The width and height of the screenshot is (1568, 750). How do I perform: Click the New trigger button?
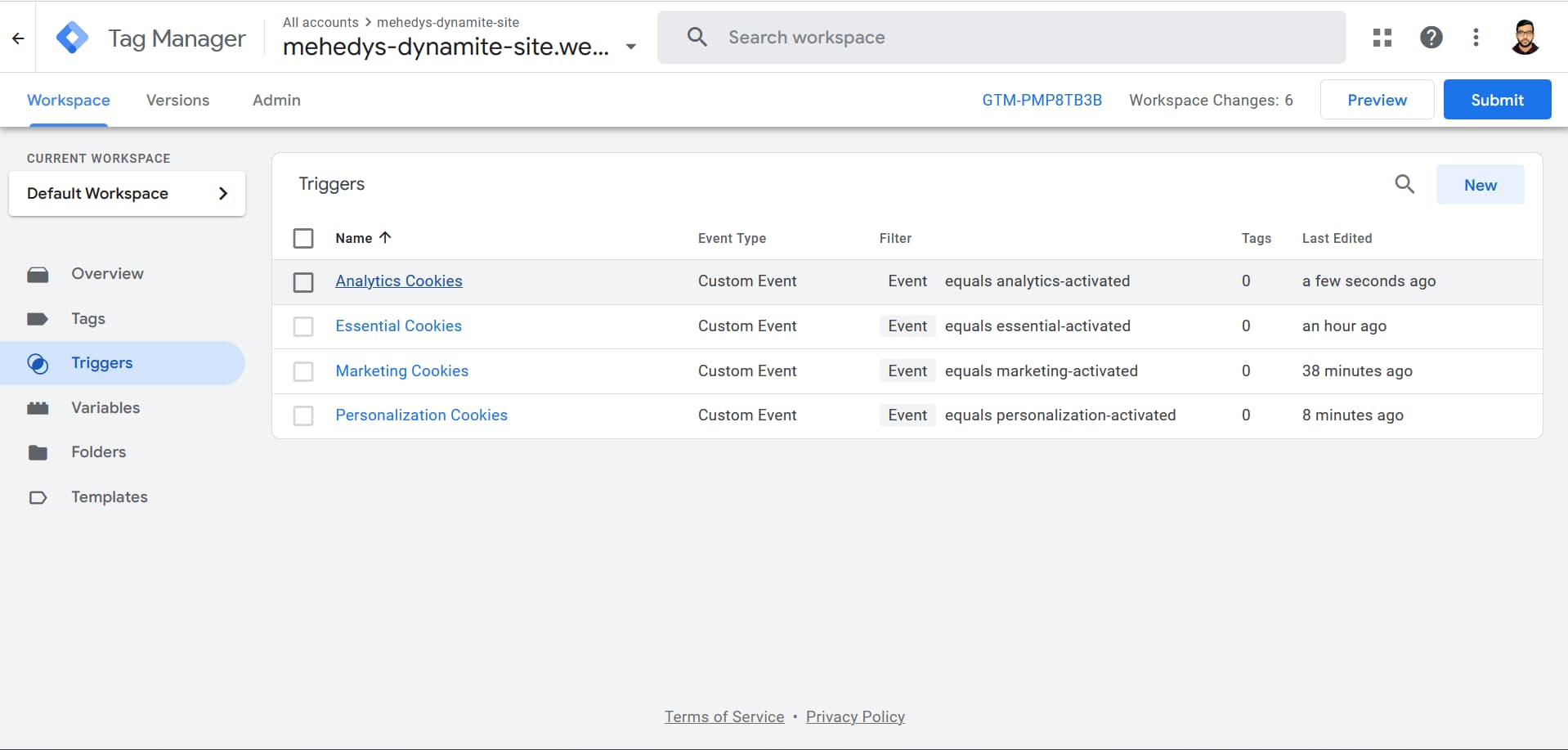1480,185
